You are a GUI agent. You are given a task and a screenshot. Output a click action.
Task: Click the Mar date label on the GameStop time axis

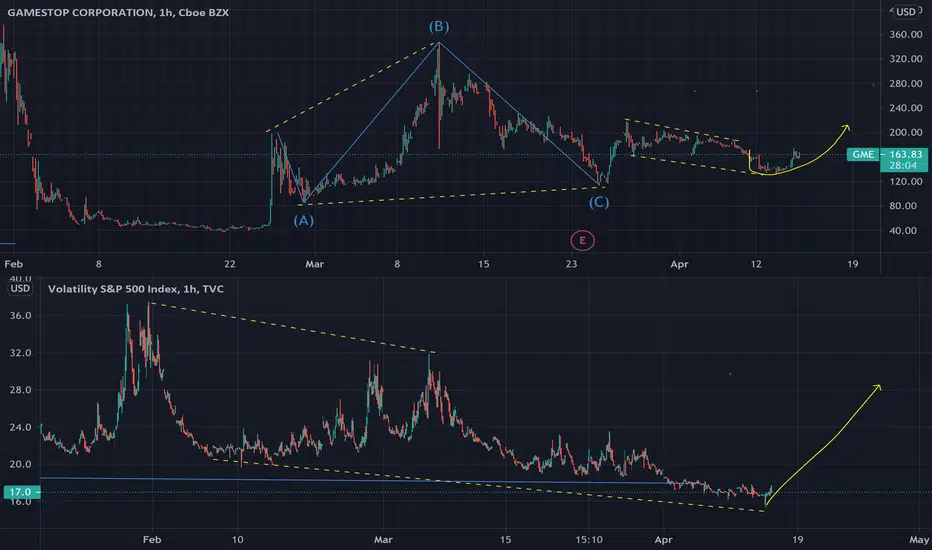(x=314, y=264)
